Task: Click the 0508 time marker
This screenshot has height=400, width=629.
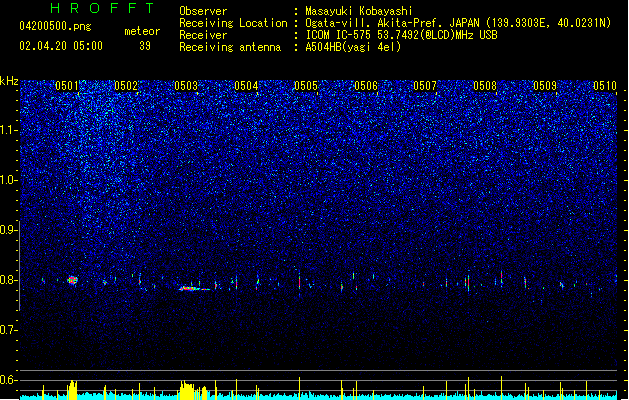Action: click(485, 86)
